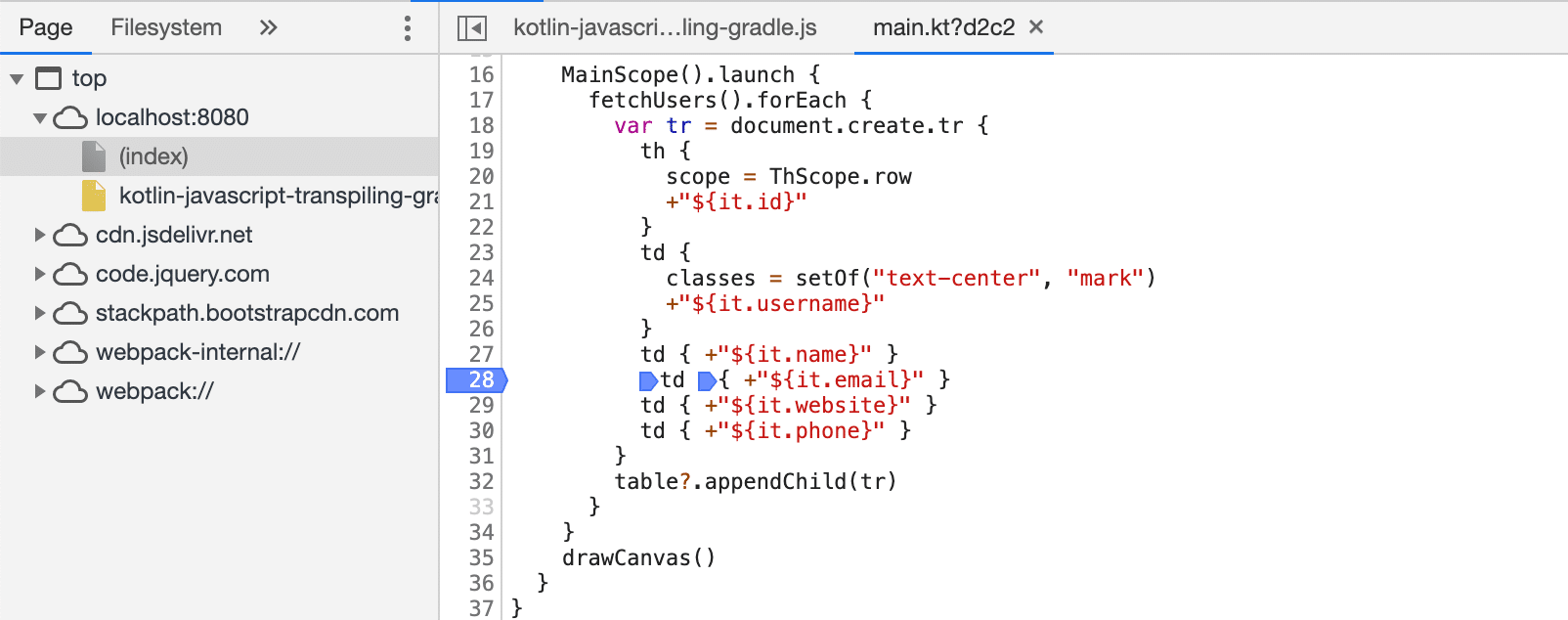Click the (index) document icon
This screenshot has width=1568, height=620.
(94, 156)
